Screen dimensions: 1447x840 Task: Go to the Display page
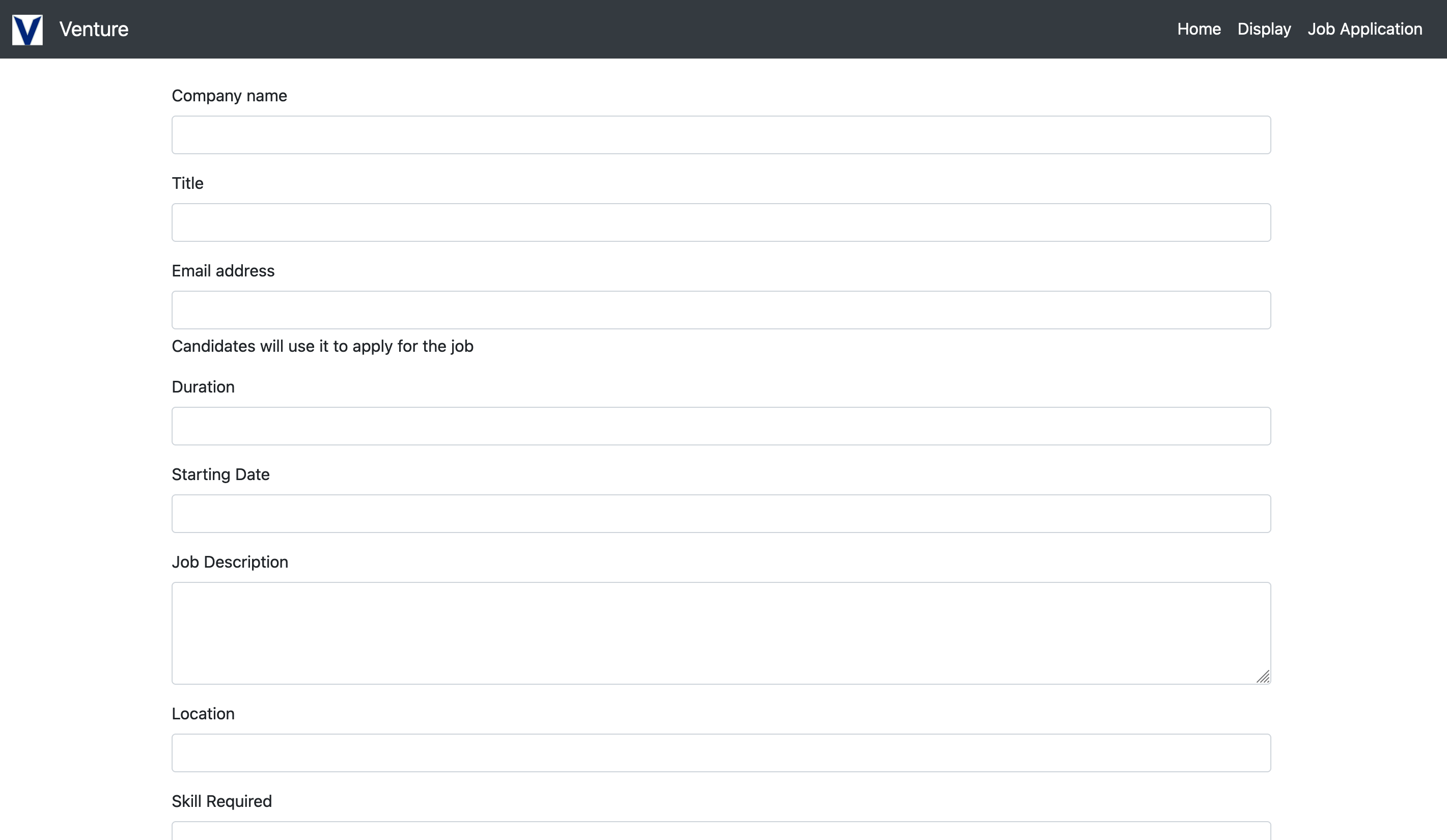(1264, 30)
